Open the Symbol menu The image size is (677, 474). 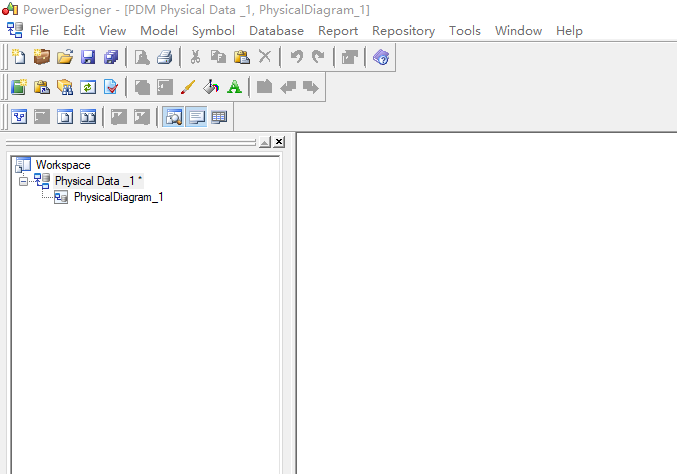coord(213,31)
